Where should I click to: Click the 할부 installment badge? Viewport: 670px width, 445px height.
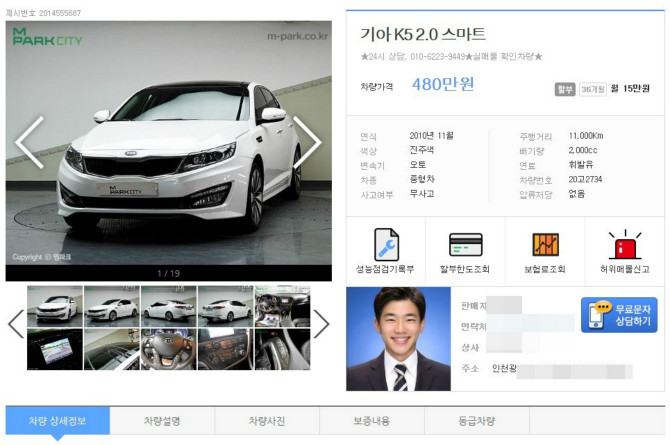(565, 89)
